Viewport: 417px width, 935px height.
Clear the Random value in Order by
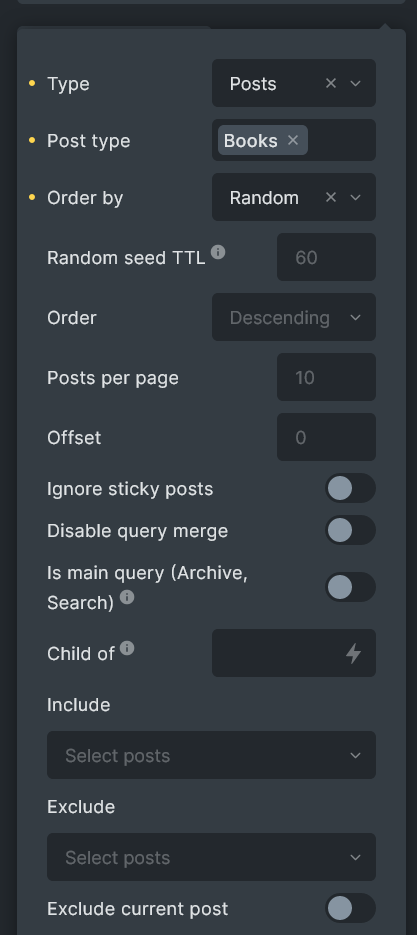[330, 197]
